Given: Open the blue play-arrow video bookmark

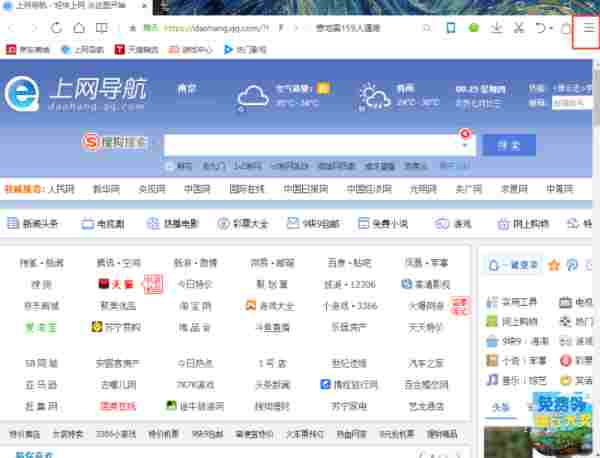Looking at the screenshot, I should [245, 49].
